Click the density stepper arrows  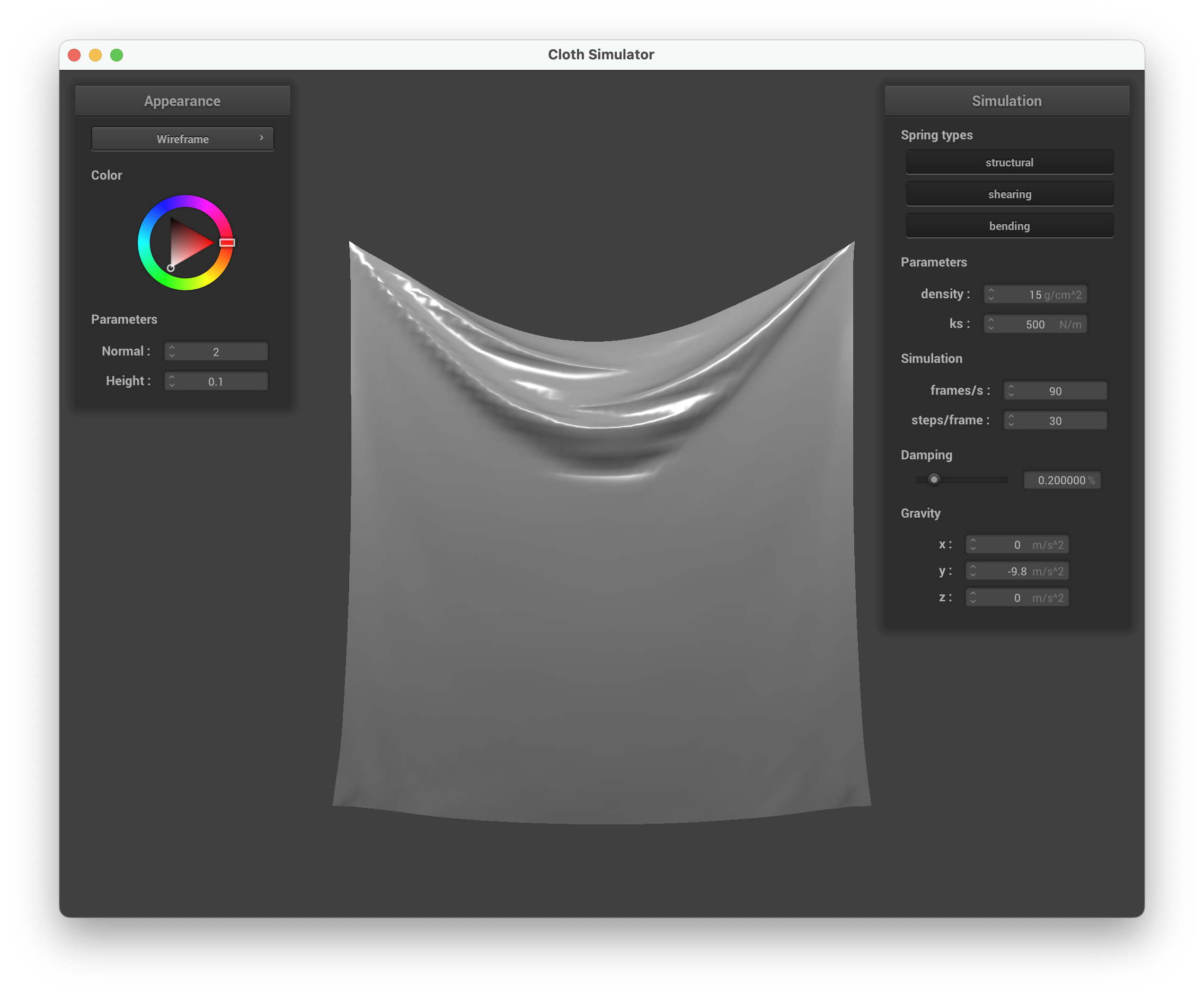pyautogui.click(x=991, y=294)
